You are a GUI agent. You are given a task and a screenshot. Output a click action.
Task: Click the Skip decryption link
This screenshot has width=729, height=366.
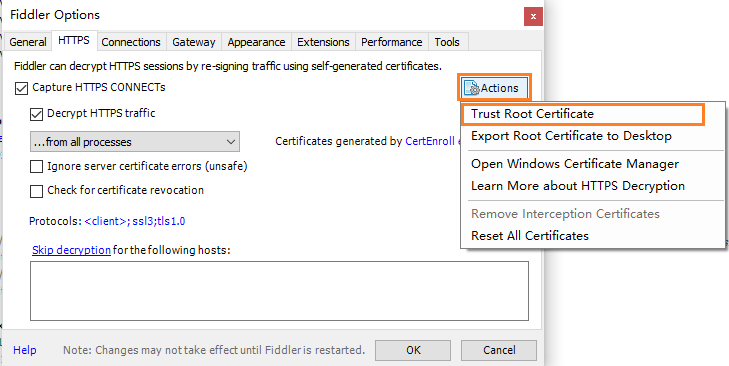pyautogui.click(x=71, y=250)
